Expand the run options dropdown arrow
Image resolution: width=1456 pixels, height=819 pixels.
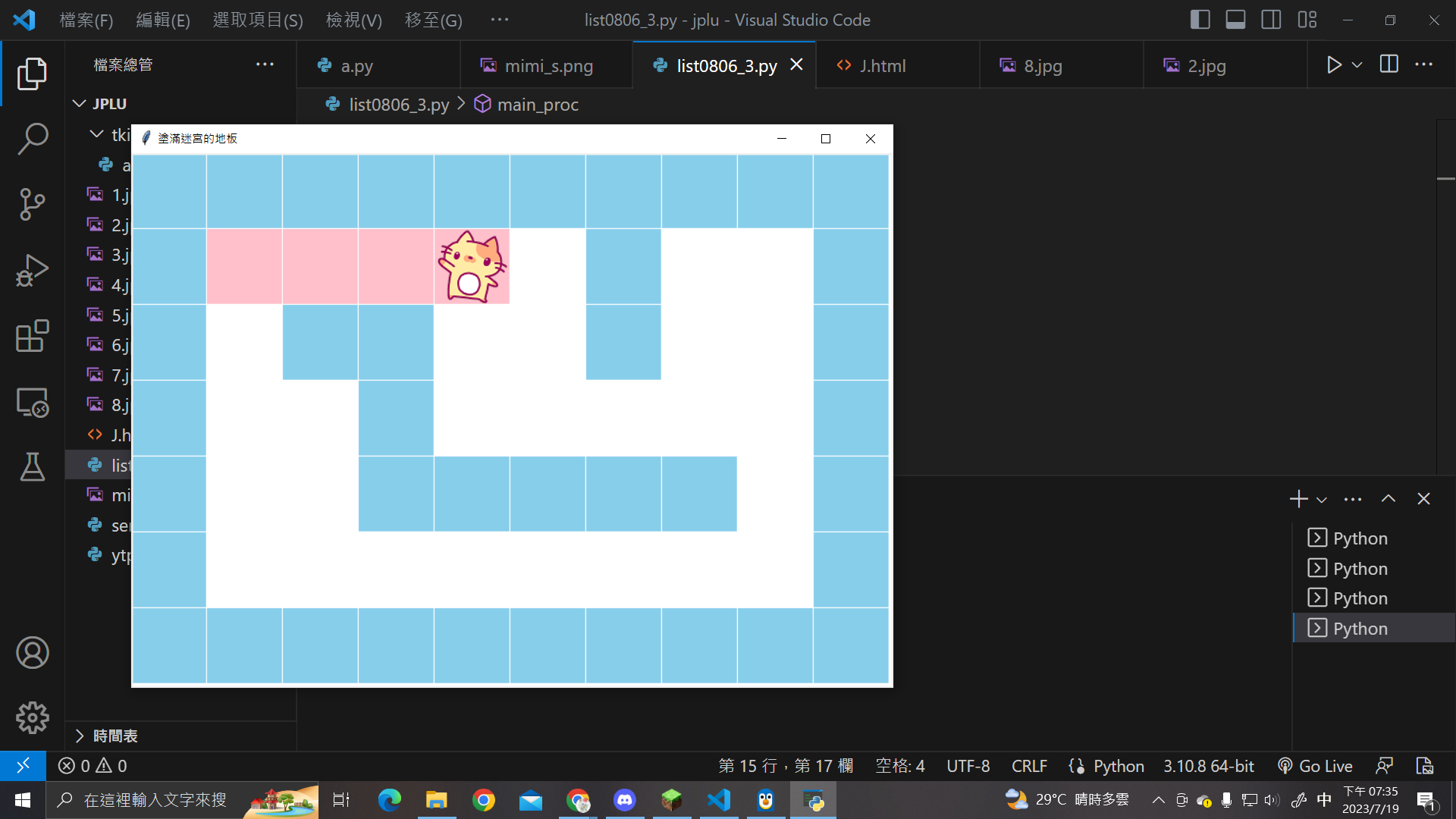pos(1357,65)
